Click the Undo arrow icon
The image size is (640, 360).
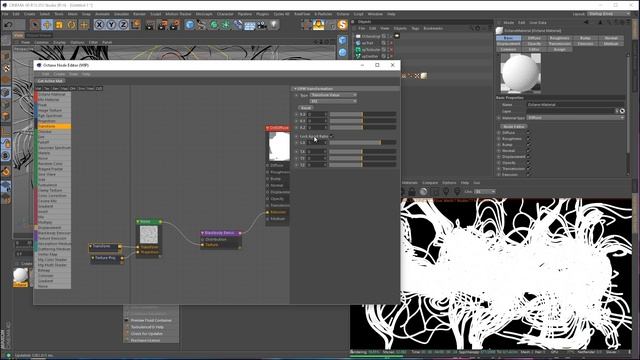[8, 25]
